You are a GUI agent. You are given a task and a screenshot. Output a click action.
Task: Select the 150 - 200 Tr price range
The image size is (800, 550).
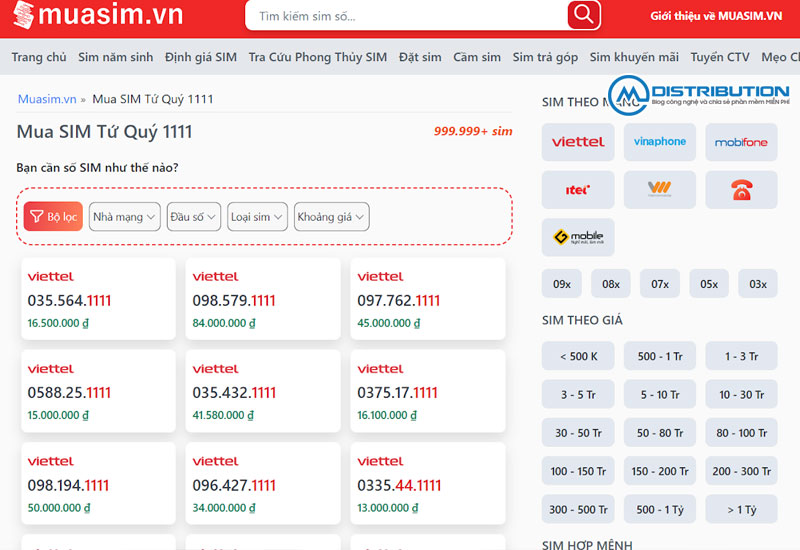tap(660, 470)
